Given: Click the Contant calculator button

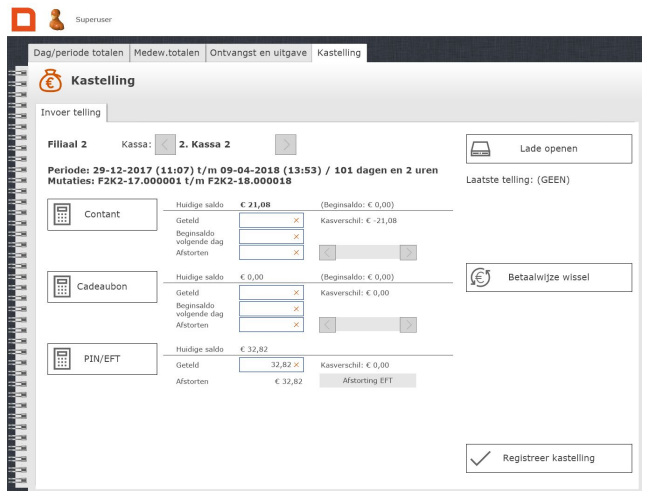Looking at the screenshot, I should (102, 214).
